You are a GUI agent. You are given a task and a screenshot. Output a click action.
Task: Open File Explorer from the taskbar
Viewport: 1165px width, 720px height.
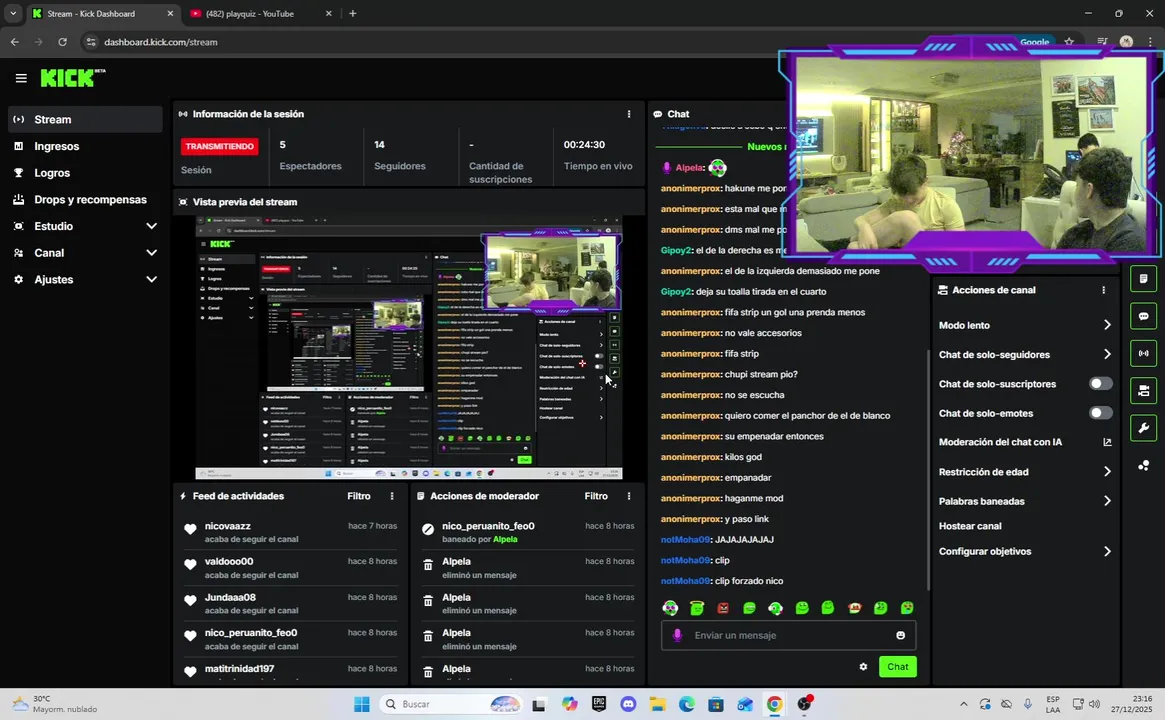pyautogui.click(x=658, y=704)
